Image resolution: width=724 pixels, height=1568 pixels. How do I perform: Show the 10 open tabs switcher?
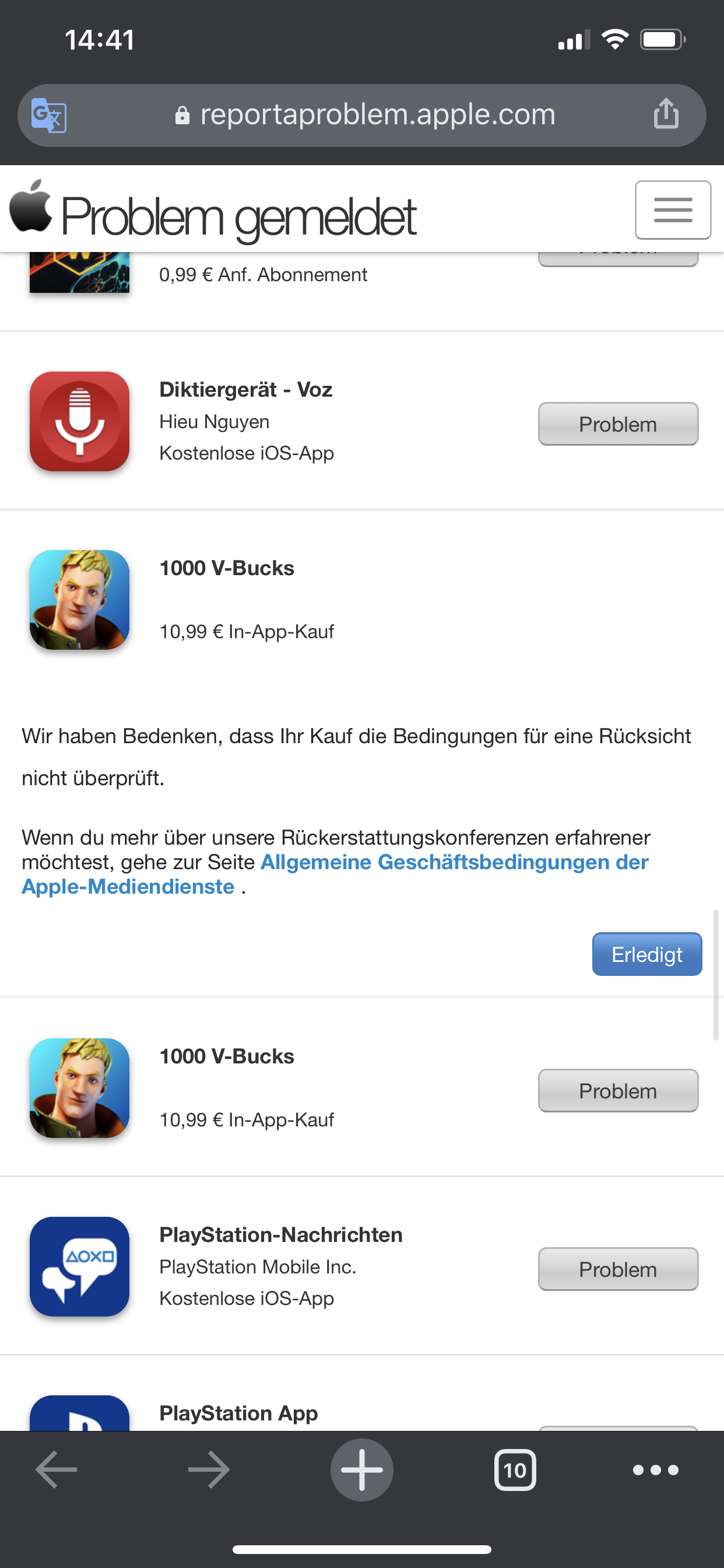(515, 1470)
